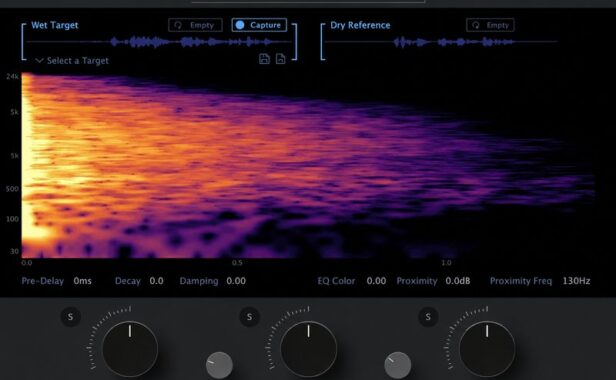Image resolution: width=616 pixels, height=380 pixels.
Task: Toggle the first S solo button on the left
Action: click(70, 317)
